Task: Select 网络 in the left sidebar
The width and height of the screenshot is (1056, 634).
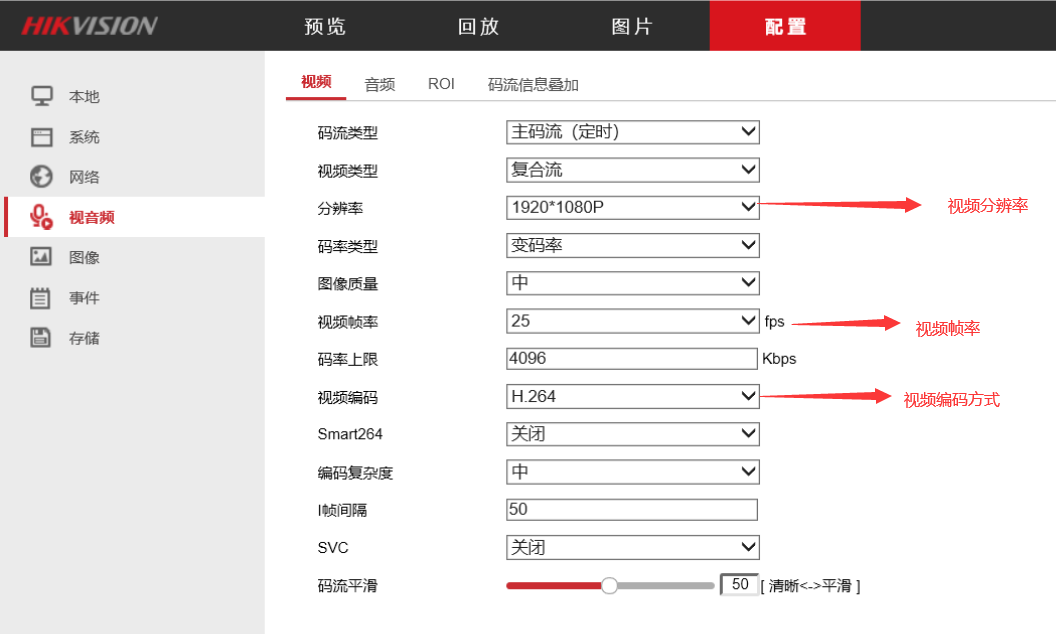Action: (x=84, y=177)
